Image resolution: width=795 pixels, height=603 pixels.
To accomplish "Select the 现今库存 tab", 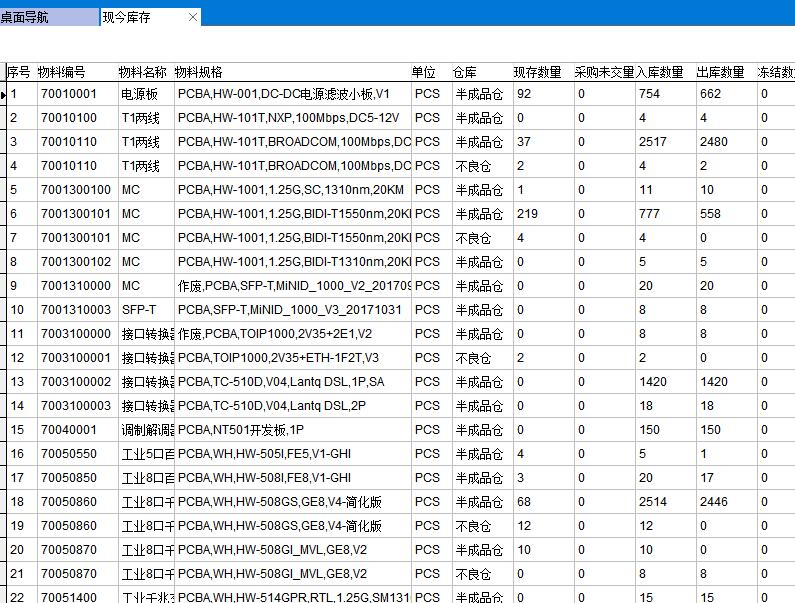I will tap(130, 17).
